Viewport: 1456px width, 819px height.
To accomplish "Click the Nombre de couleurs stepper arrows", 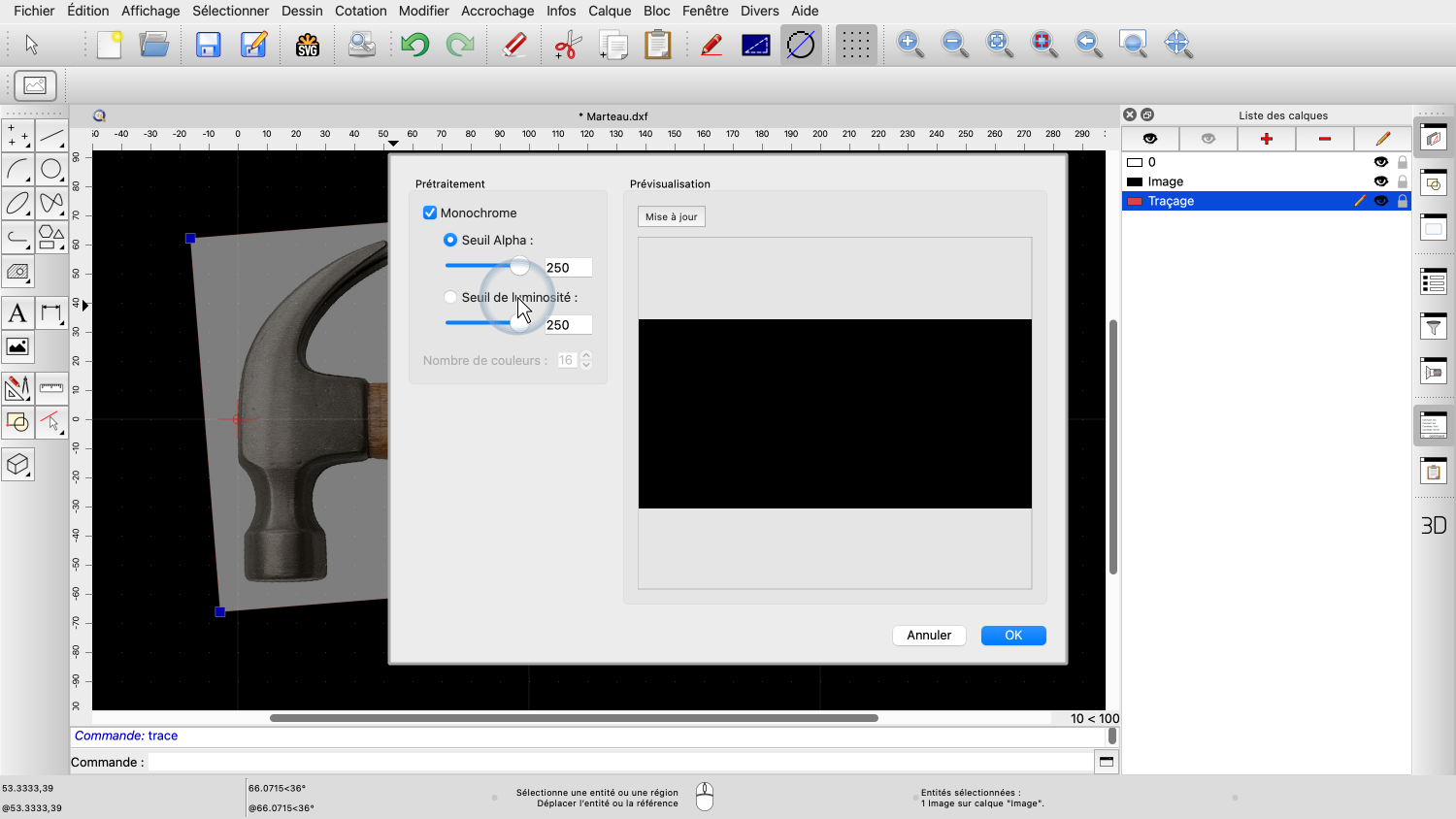I will tap(586, 360).
